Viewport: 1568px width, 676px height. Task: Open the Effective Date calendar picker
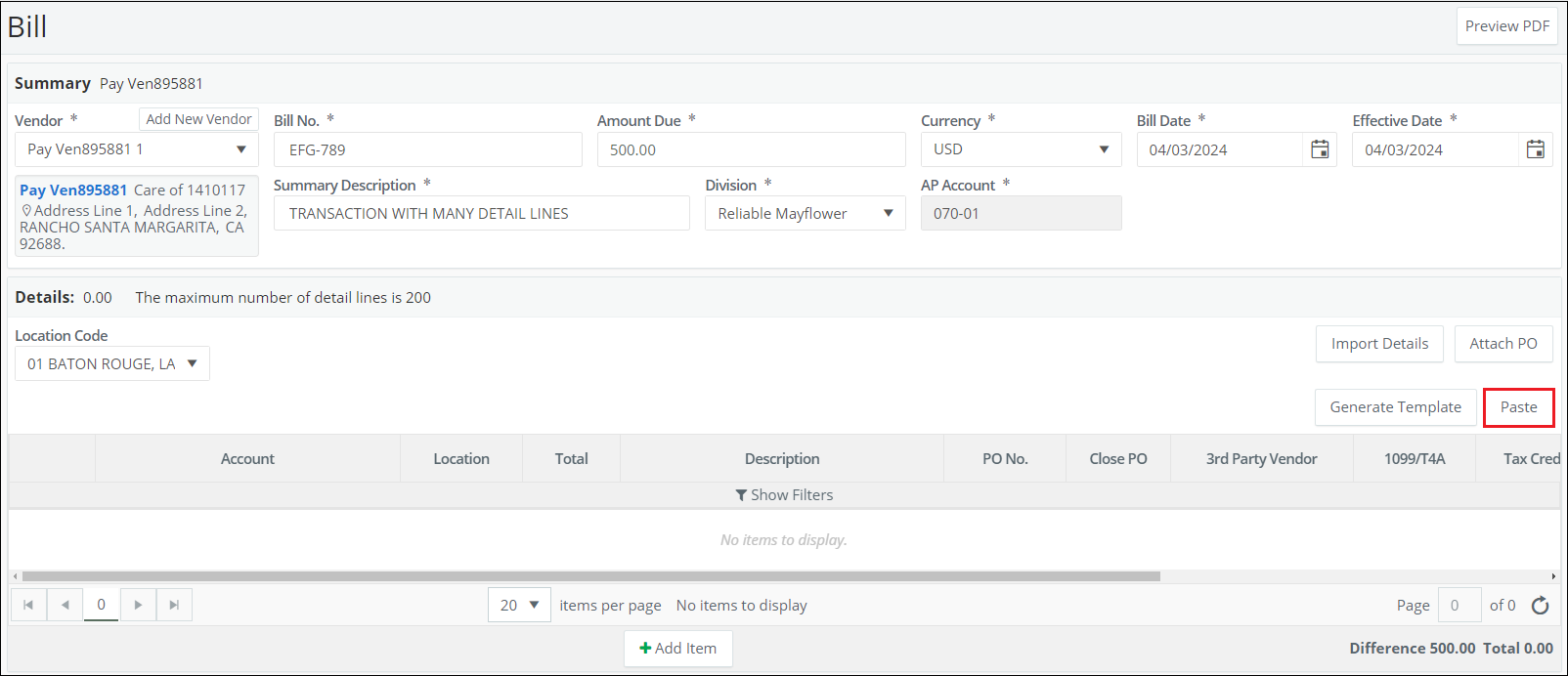pos(1536,149)
